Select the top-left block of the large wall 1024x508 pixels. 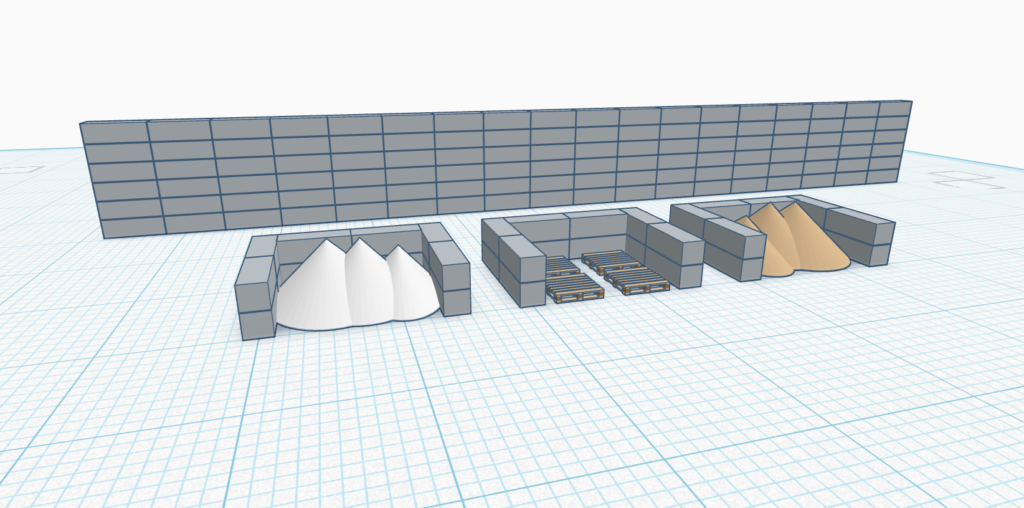tap(113, 133)
